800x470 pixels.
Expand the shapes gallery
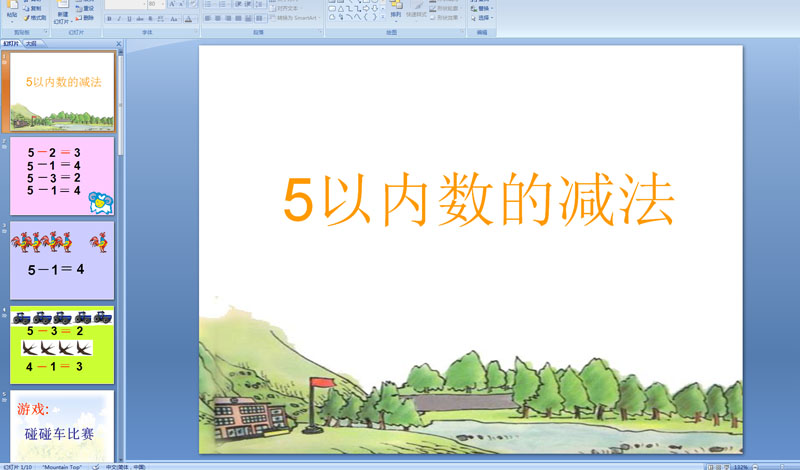tap(383, 17)
